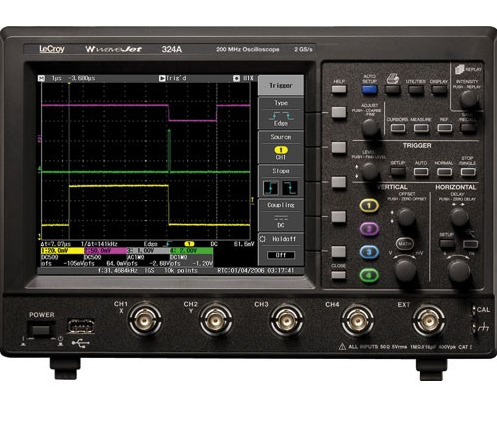The height and width of the screenshot is (422, 497).
Task: Select the Trigger menu title tab
Action: (x=281, y=86)
